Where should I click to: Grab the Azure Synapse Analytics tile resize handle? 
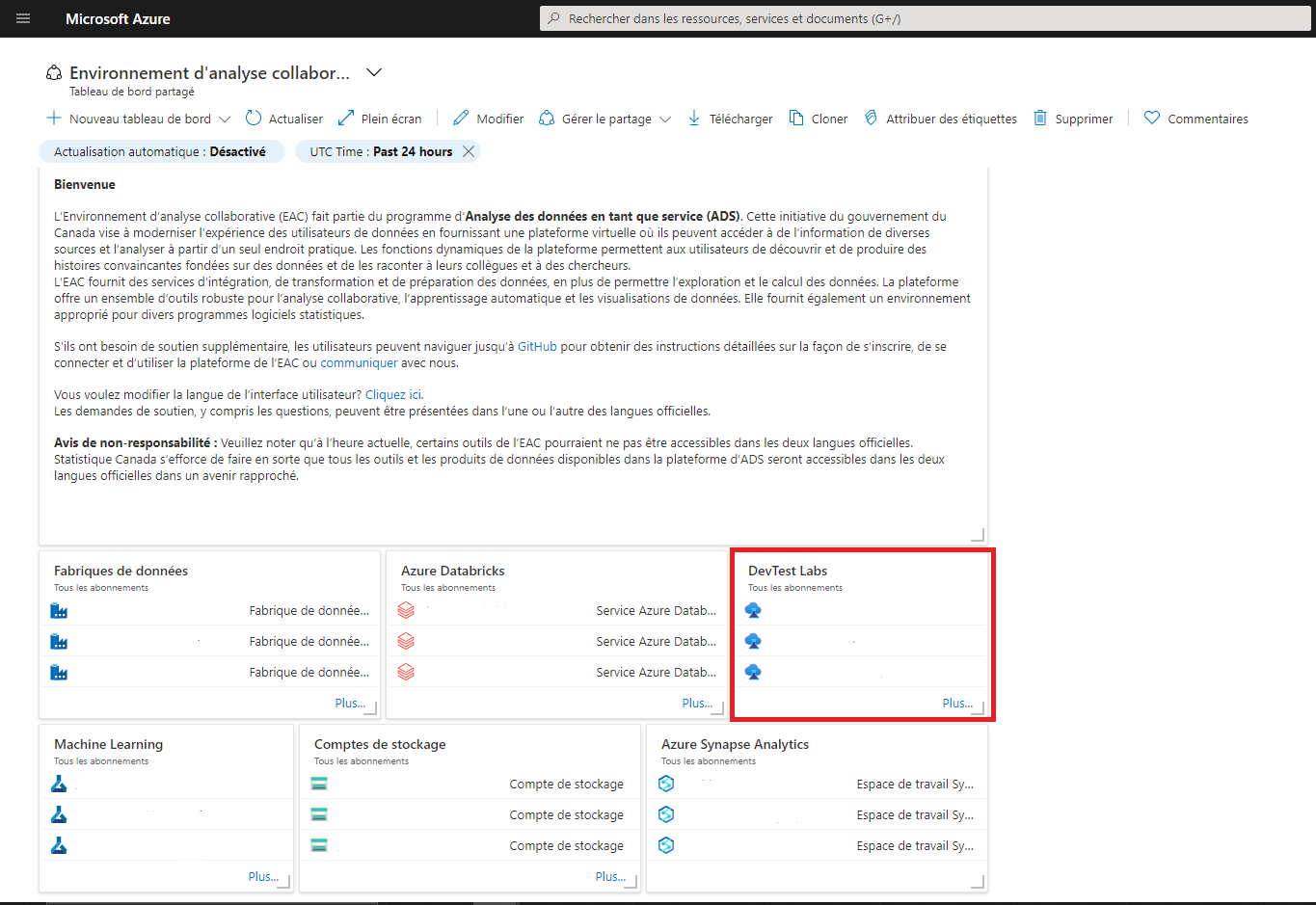tap(978, 882)
